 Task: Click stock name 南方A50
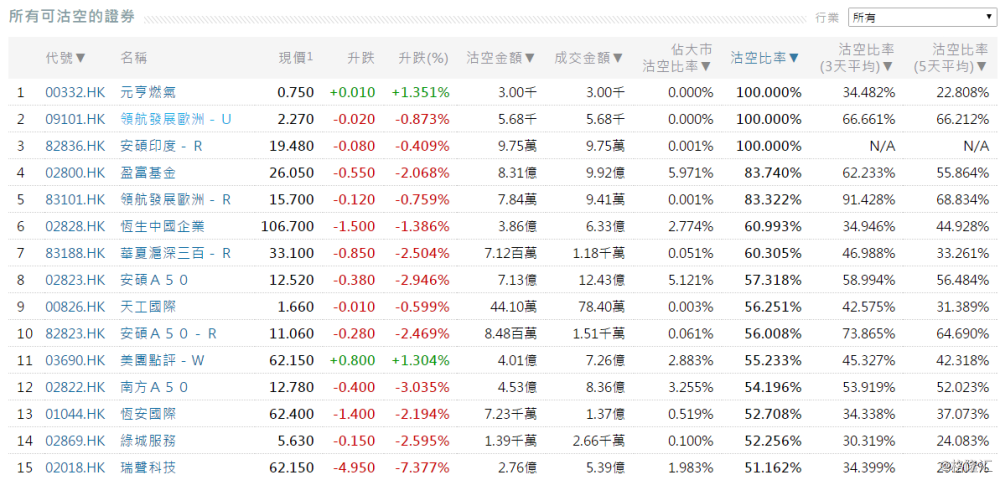tap(154, 387)
